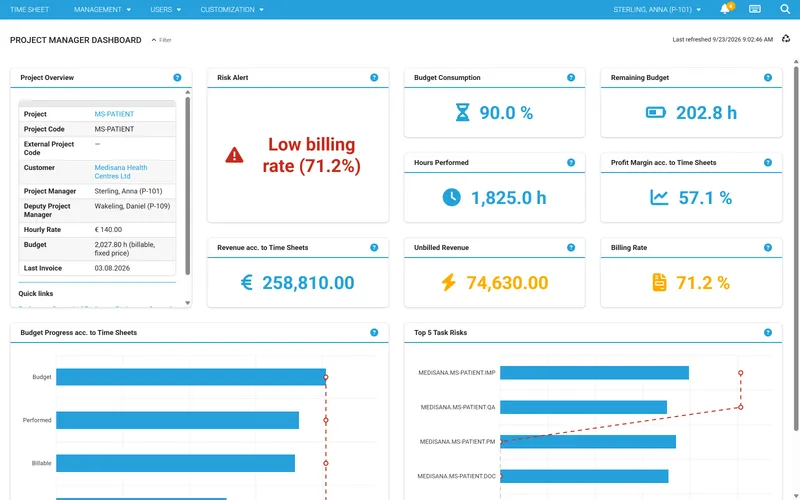The image size is (800, 500).
Task: Expand the Customization menu
Action: coord(232,9)
